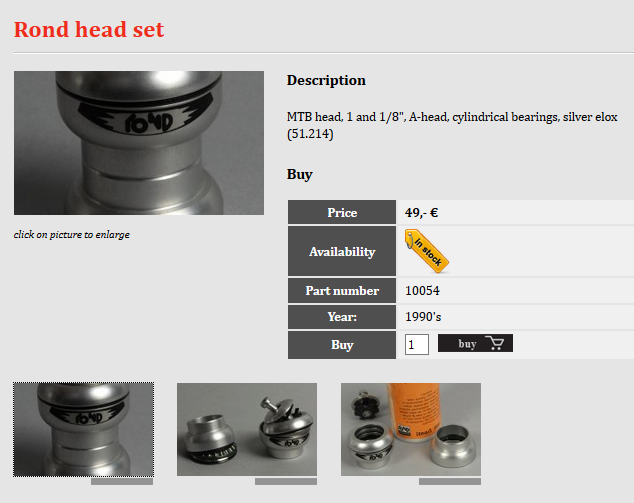Open the thumbnail with orange grease can
Image resolution: width=634 pixels, height=503 pixels.
coord(411,429)
